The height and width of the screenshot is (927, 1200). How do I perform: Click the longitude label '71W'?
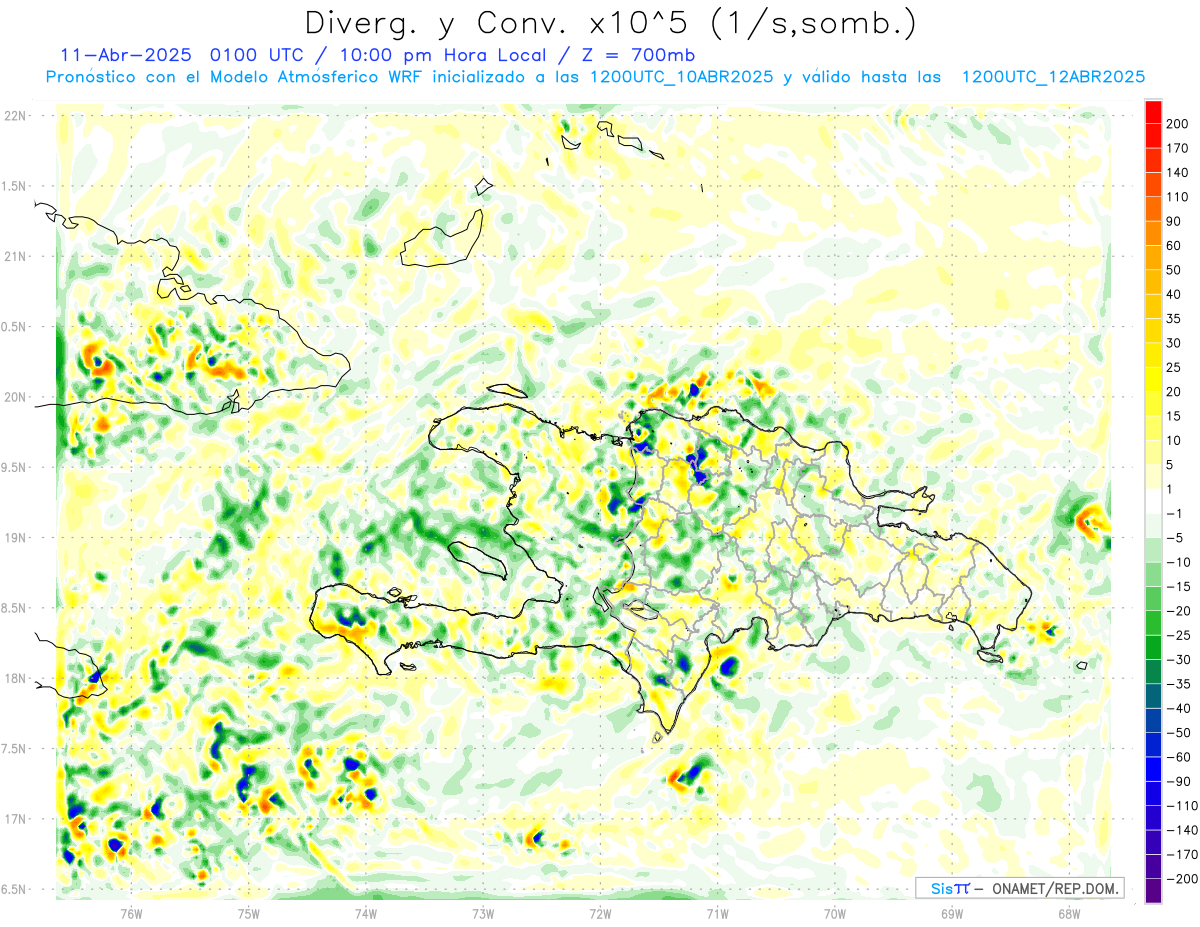[x=717, y=913]
